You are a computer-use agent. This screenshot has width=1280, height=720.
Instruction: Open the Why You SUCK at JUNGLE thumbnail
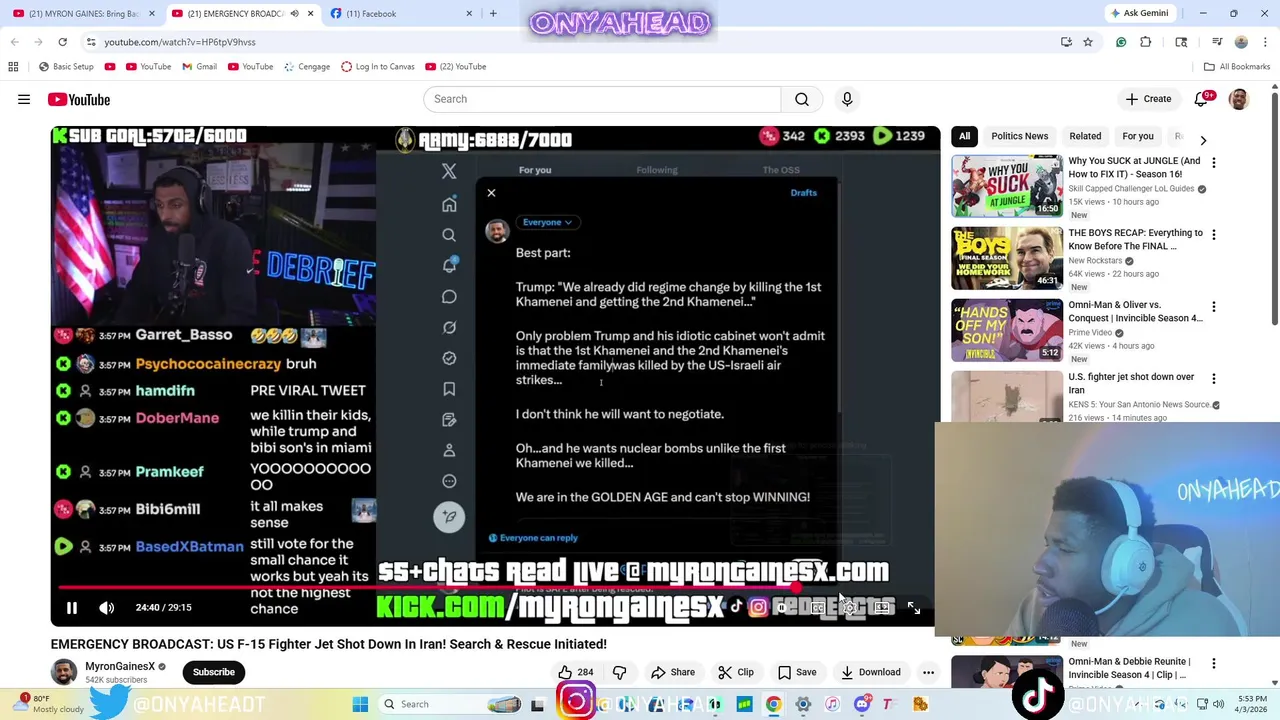click(1007, 185)
